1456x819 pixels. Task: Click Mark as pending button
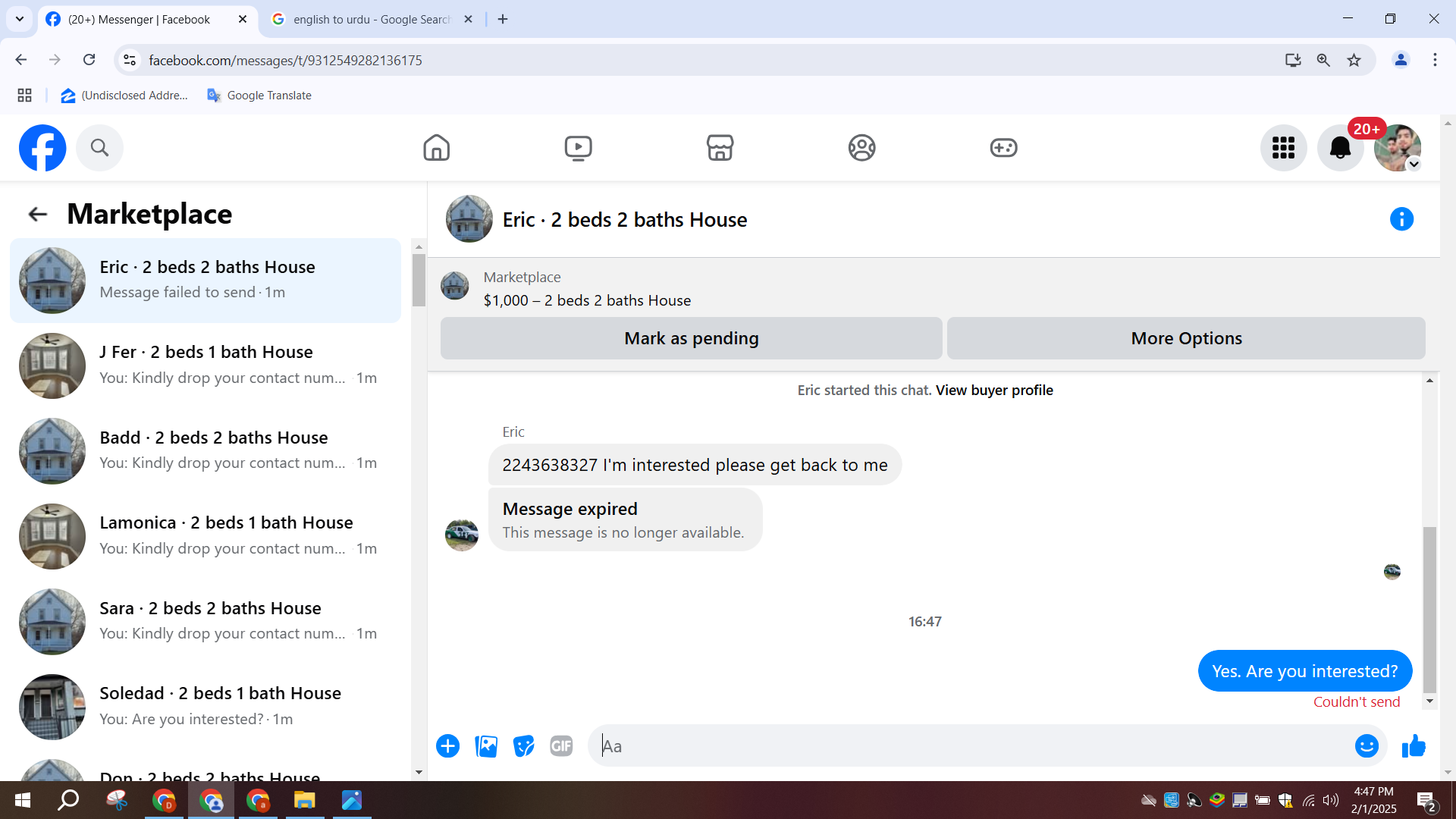coord(691,338)
